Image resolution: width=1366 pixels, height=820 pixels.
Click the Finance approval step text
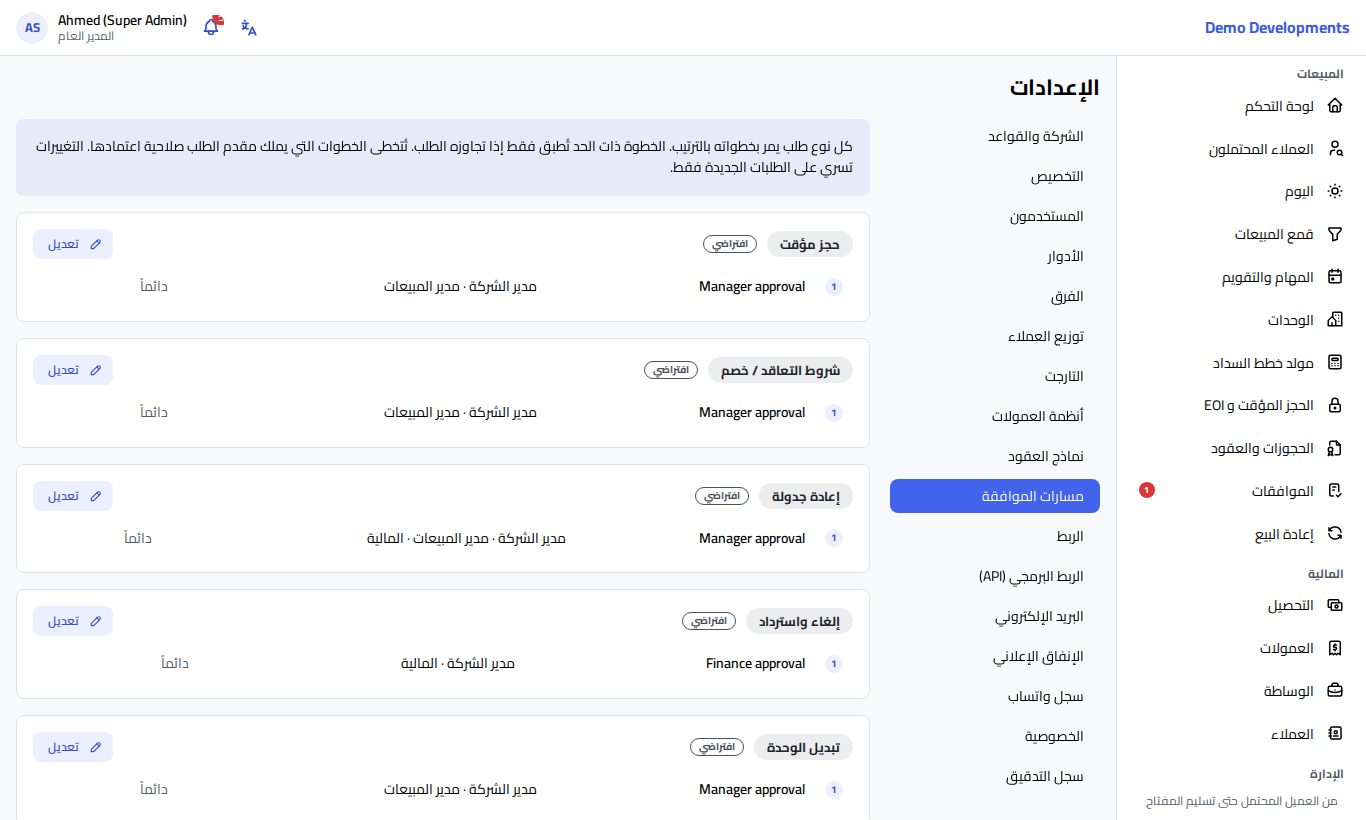[755, 664]
